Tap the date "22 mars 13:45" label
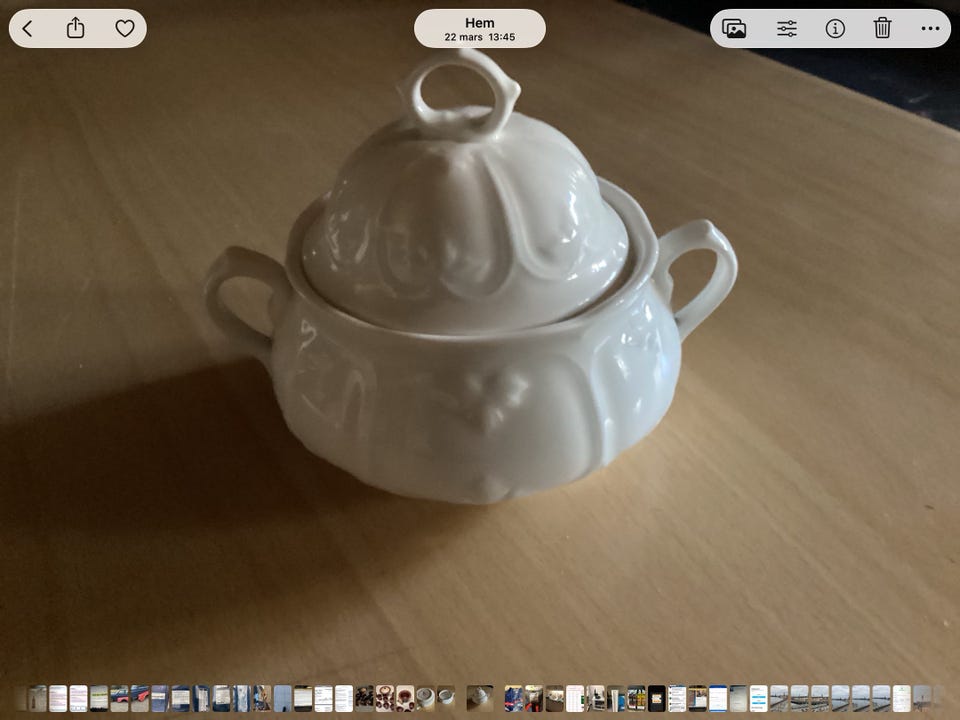Screen dimensions: 960x720 (x=480, y=38)
